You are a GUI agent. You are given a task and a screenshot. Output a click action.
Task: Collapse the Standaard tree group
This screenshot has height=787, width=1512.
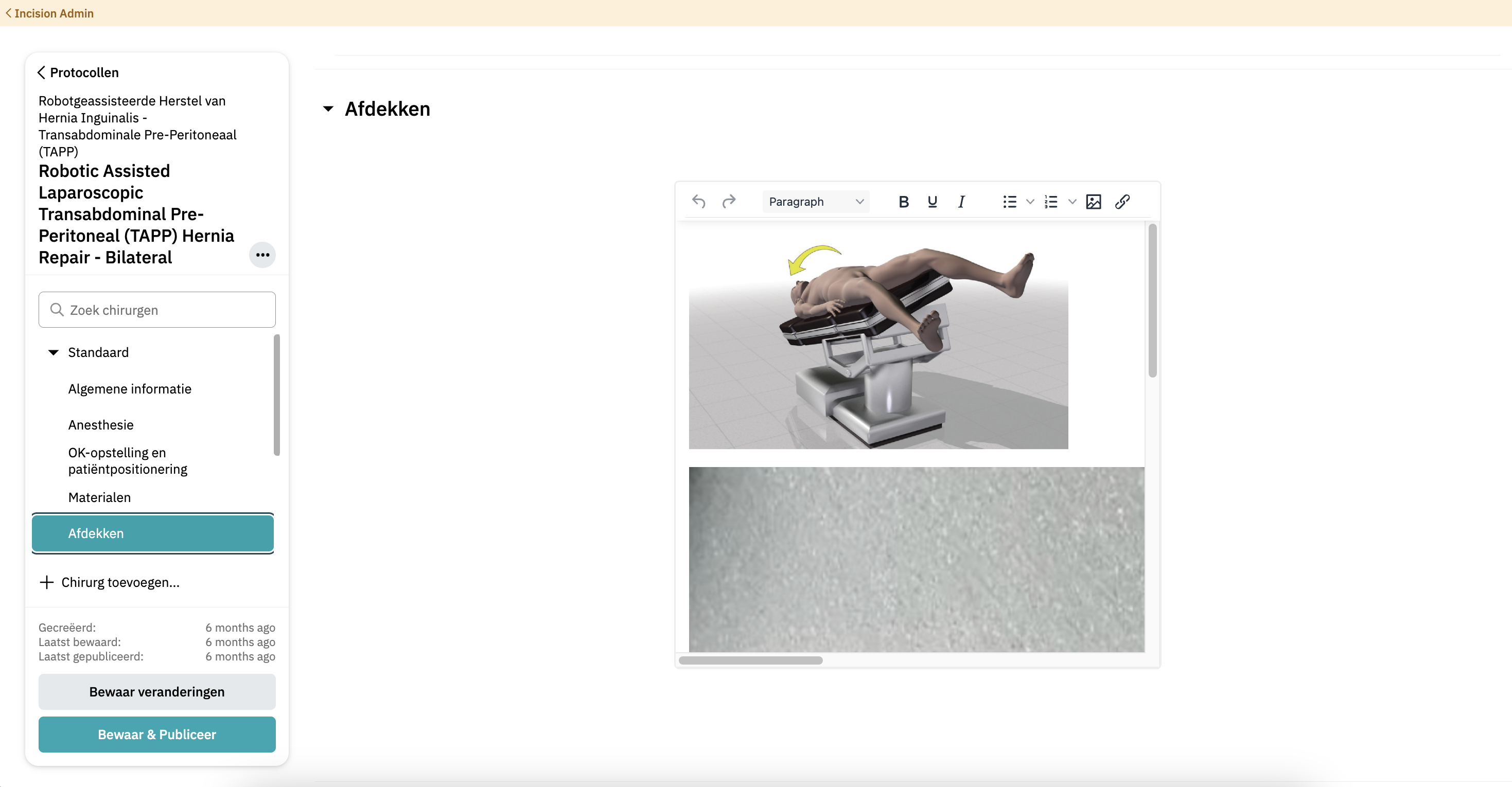coord(54,352)
